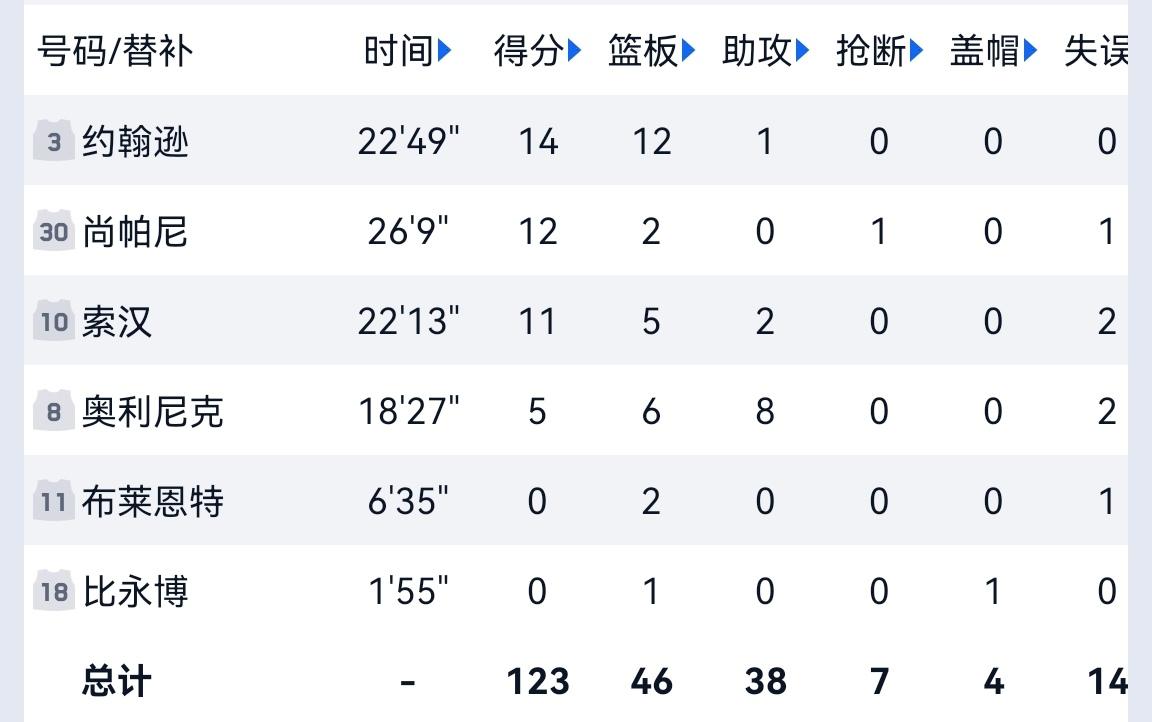Select the 总计 totals row label

click(117, 682)
